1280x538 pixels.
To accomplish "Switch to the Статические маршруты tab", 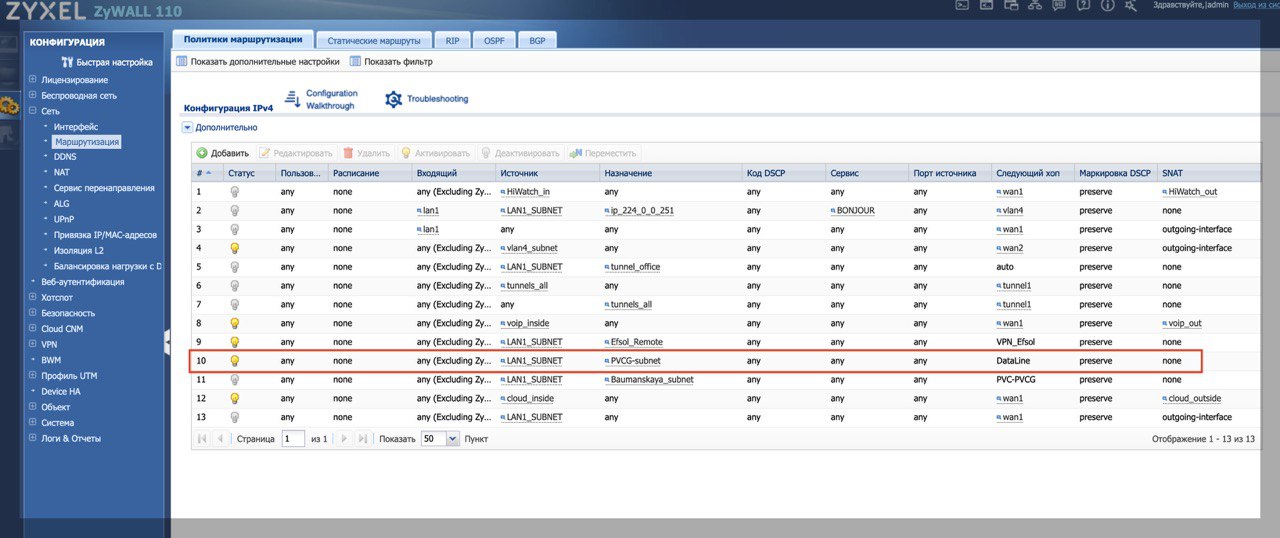I will 374,41.
